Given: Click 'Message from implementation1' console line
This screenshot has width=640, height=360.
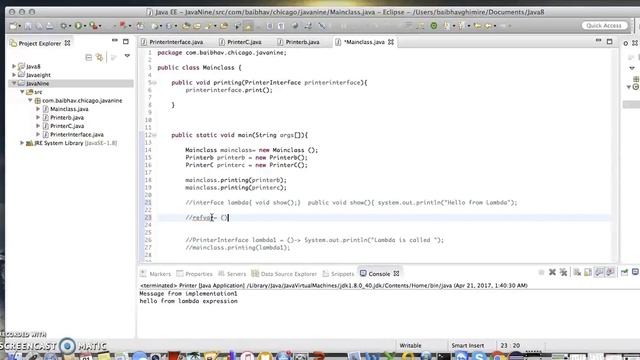Looking at the screenshot, I should (189, 293).
